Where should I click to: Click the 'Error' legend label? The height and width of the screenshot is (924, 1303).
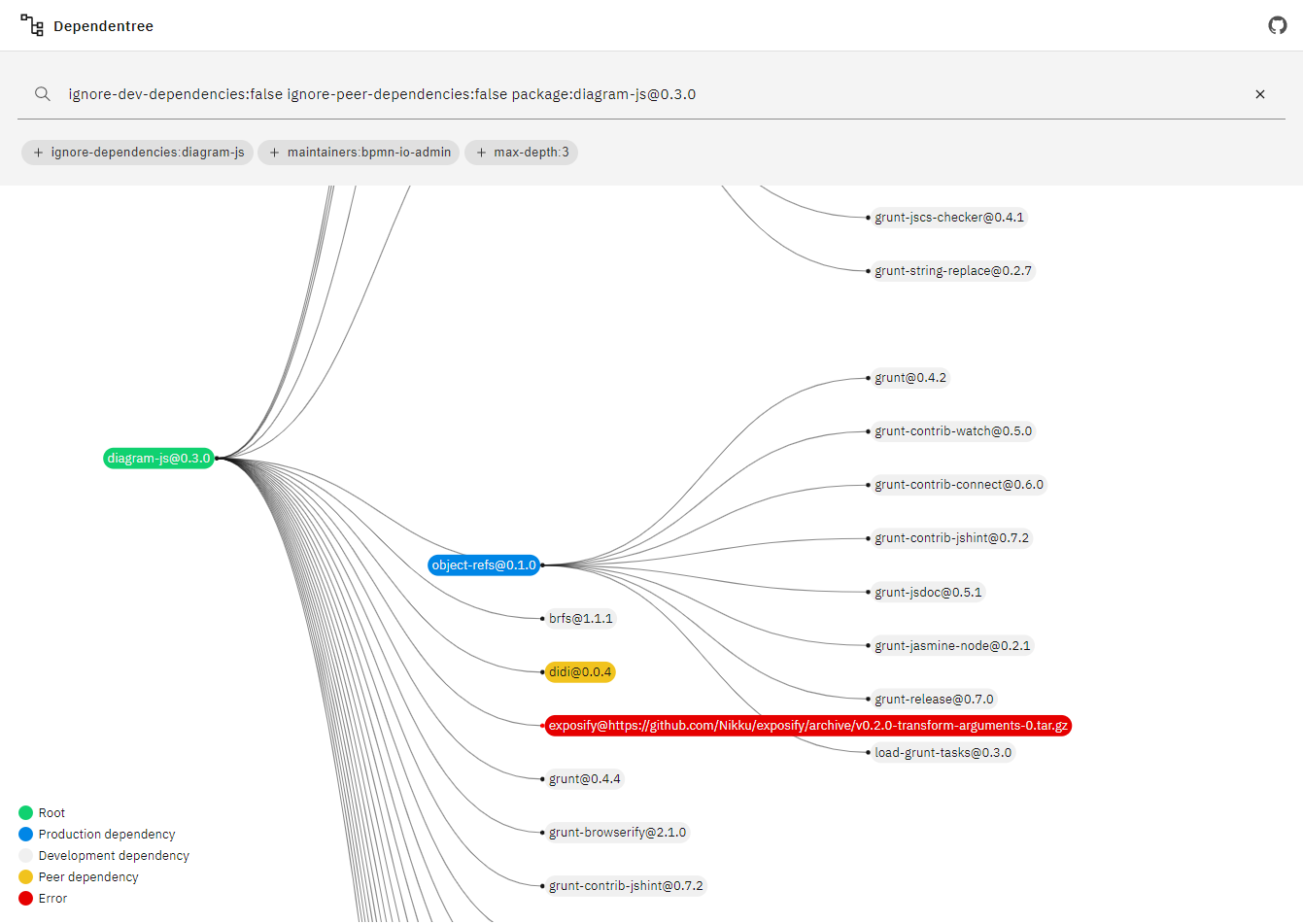coord(52,899)
